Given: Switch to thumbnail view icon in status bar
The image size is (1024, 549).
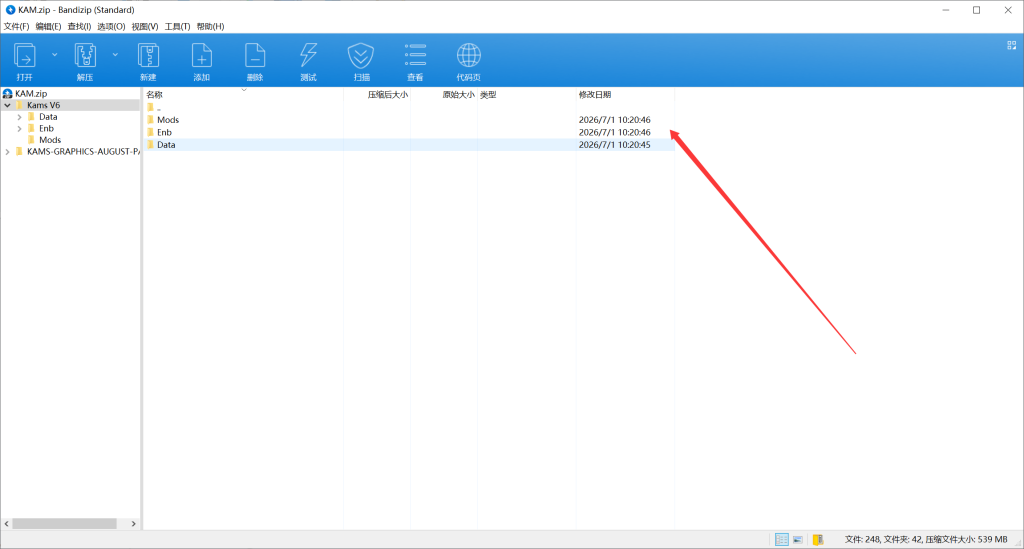Looking at the screenshot, I should (797, 539).
